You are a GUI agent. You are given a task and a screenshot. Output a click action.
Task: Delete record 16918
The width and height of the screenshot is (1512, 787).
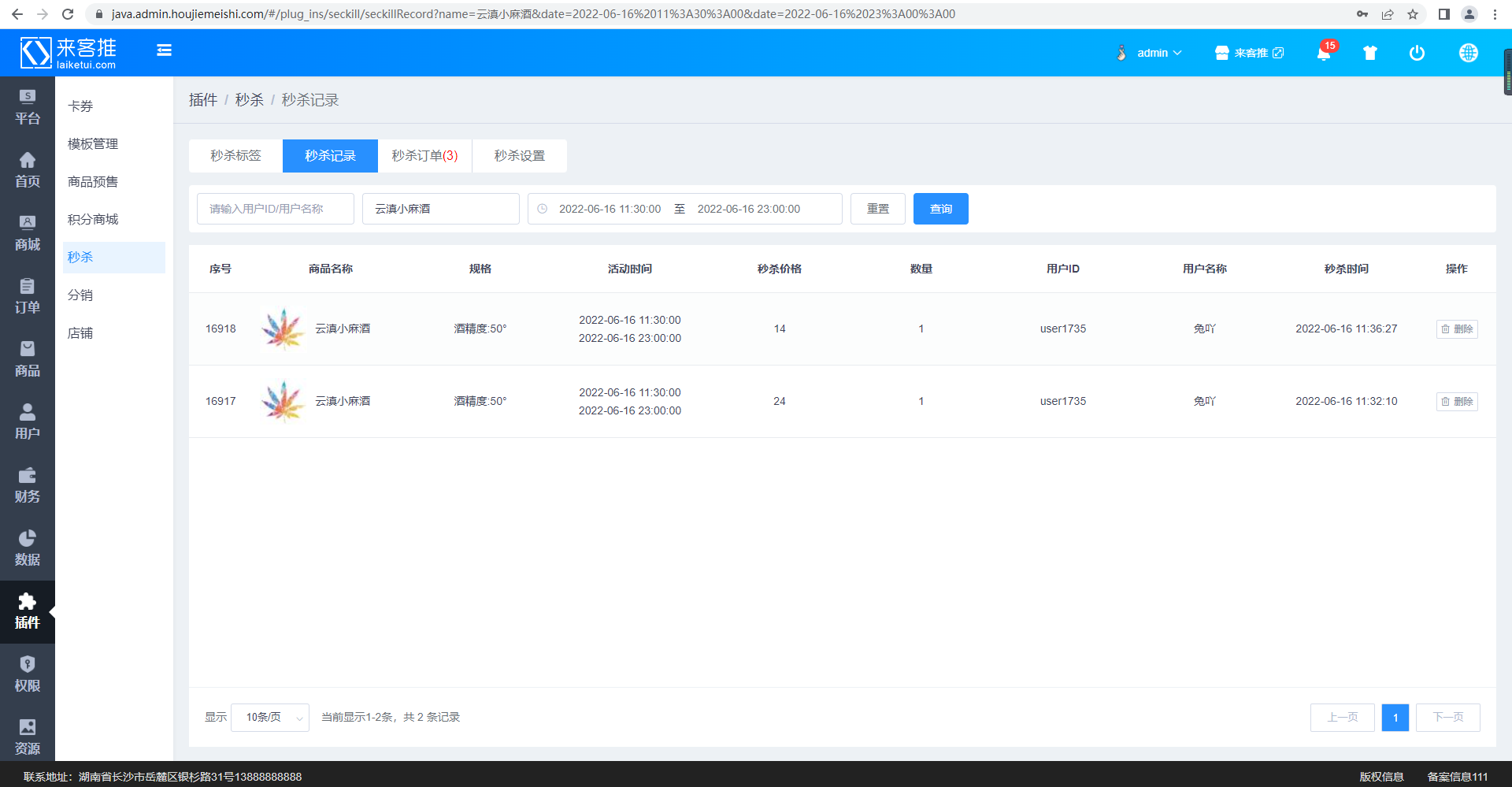(x=1457, y=329)
